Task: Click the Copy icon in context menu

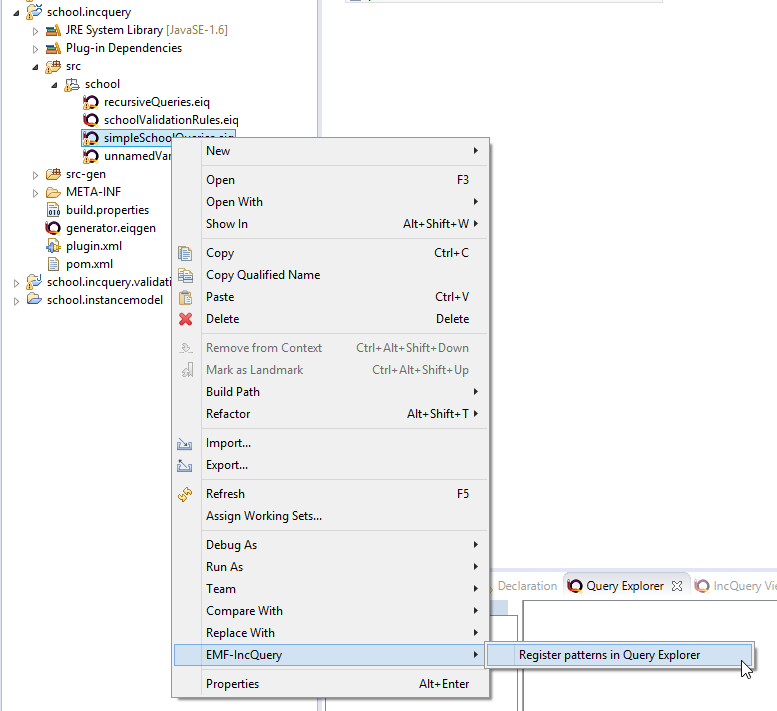Action: pyautogui.click(x=185, y=253)
